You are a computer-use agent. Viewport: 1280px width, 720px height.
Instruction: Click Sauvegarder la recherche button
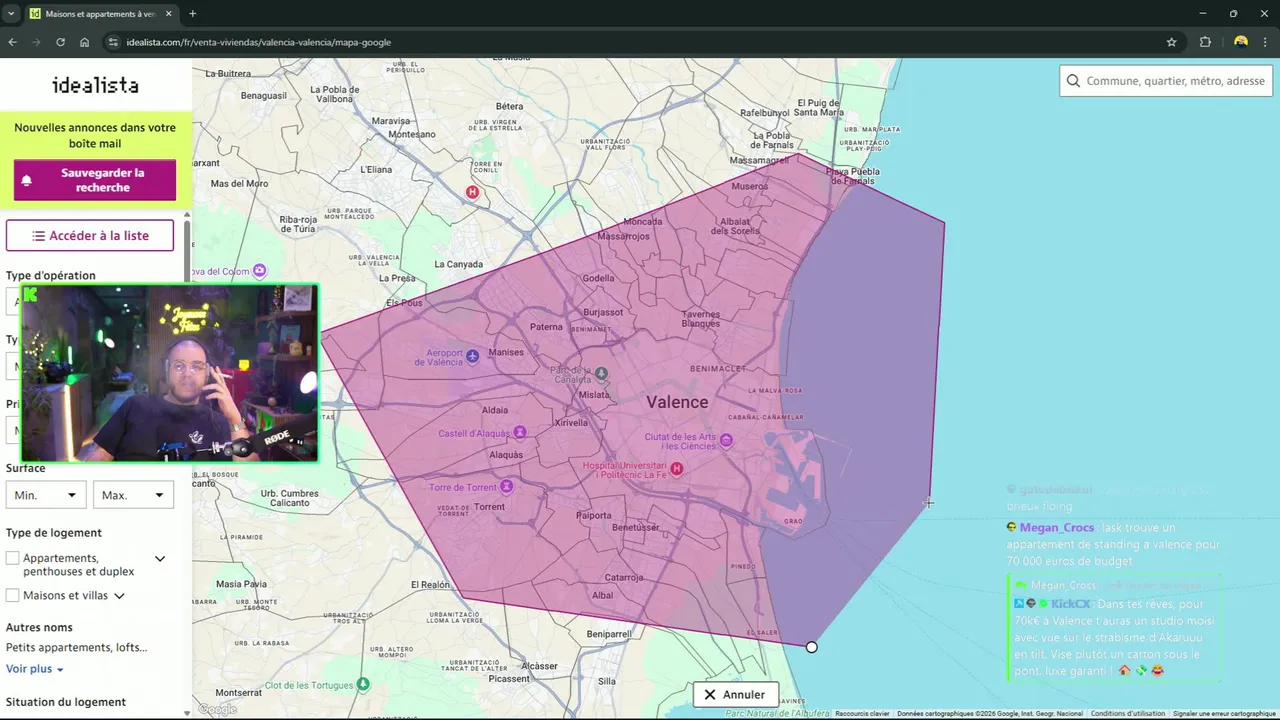click(x=95, y=180)
